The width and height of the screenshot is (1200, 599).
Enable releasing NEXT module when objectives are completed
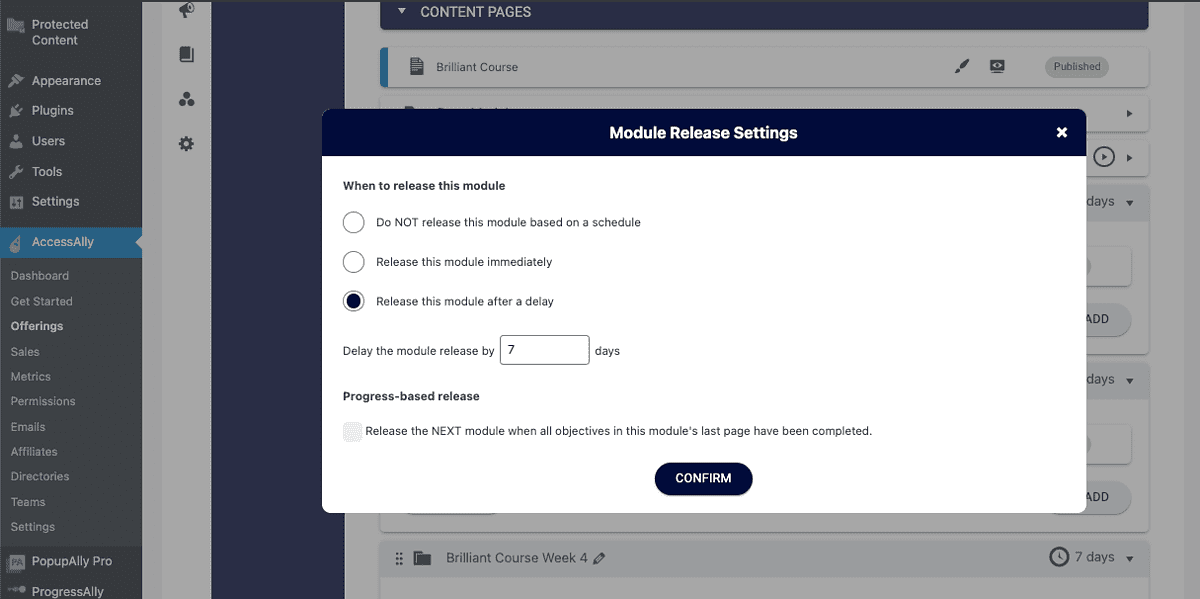[x=352, y=431]
